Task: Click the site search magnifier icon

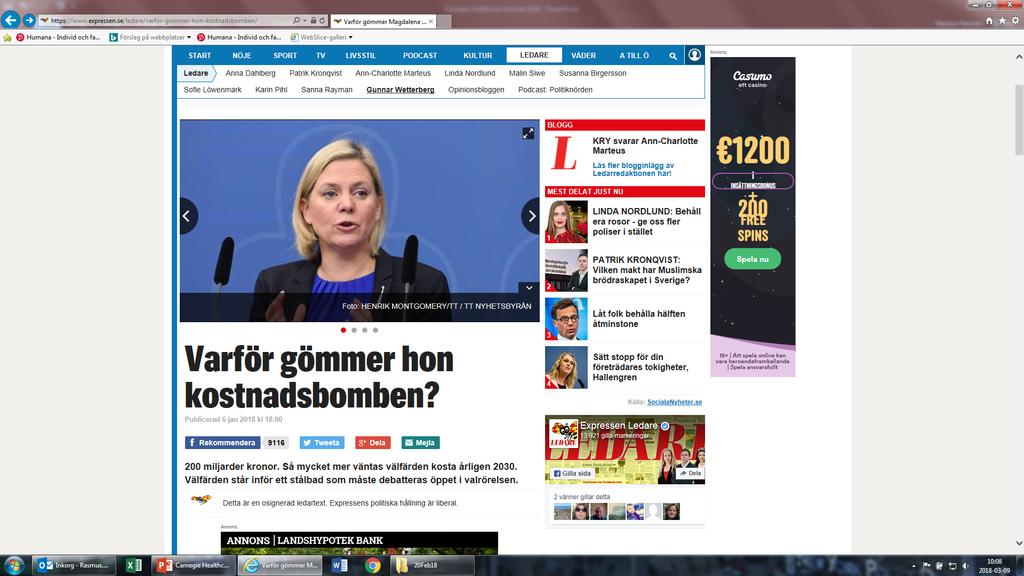Action: pyautogui.click(x=673, y=56)
